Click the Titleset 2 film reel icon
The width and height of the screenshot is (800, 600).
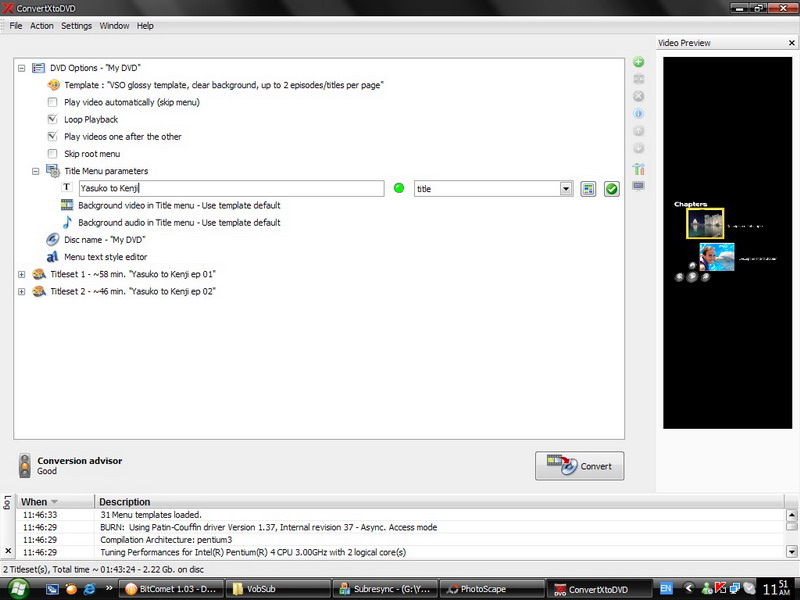coord(39,291)
